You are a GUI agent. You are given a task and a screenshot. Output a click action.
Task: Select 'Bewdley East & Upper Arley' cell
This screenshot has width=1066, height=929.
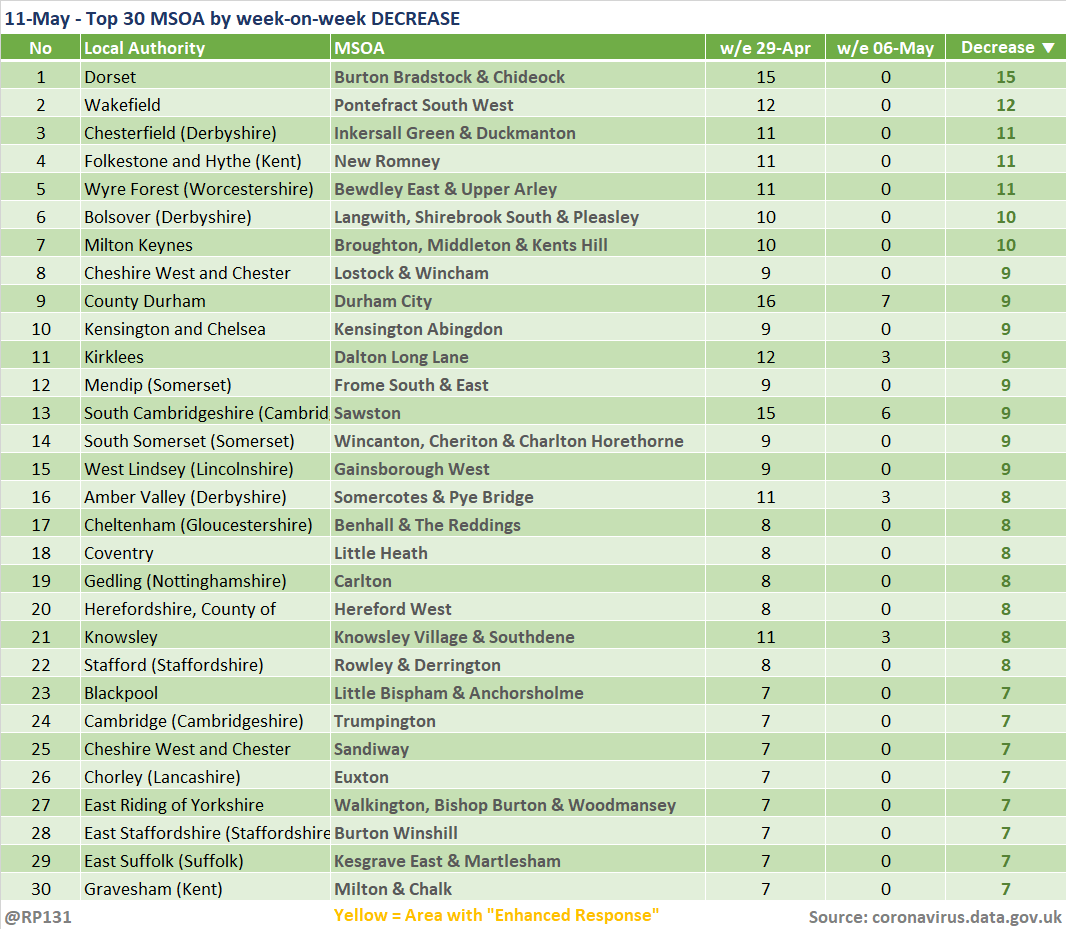[517, 189]
